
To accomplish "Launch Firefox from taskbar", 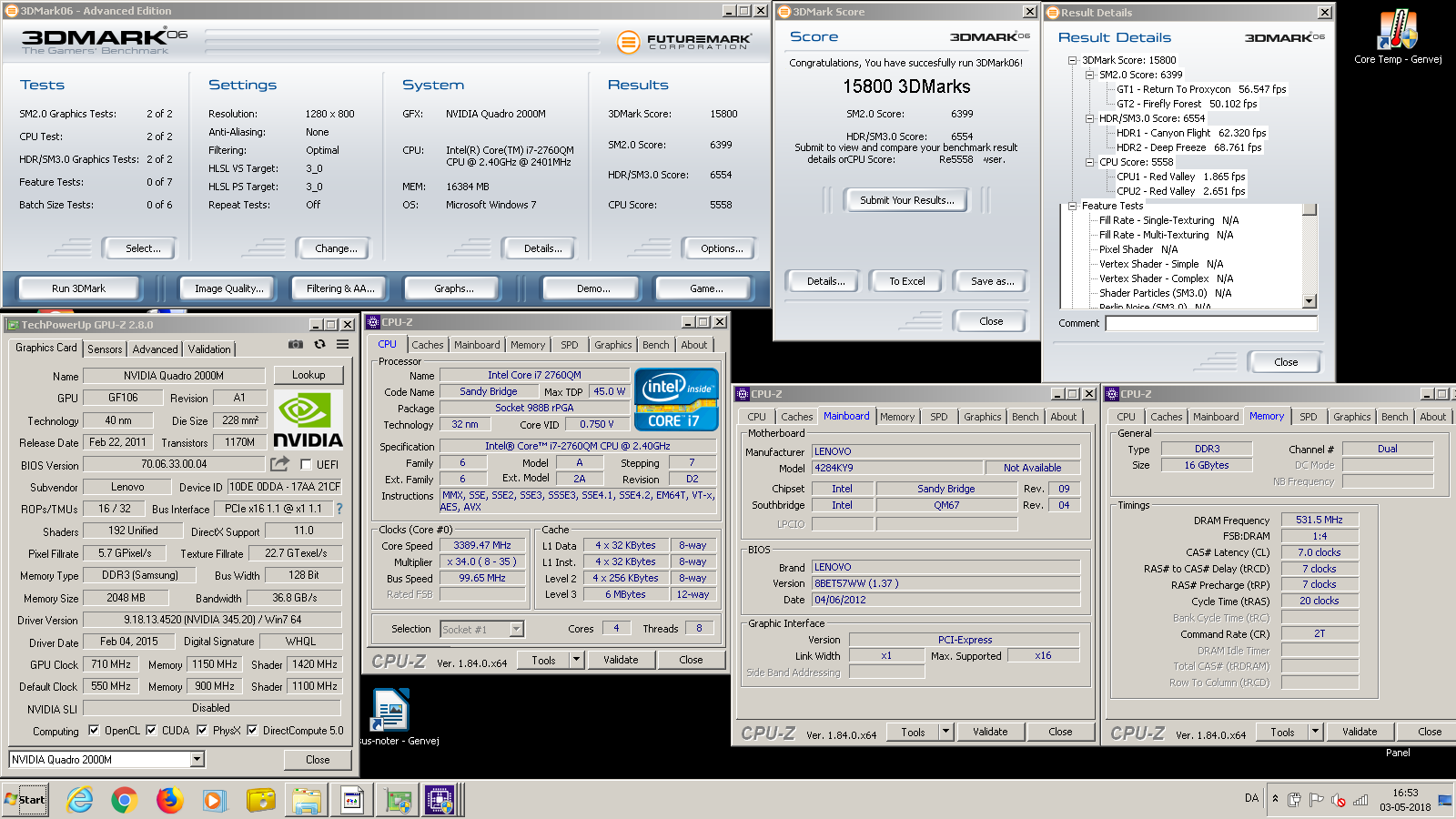I will (169, 800).
